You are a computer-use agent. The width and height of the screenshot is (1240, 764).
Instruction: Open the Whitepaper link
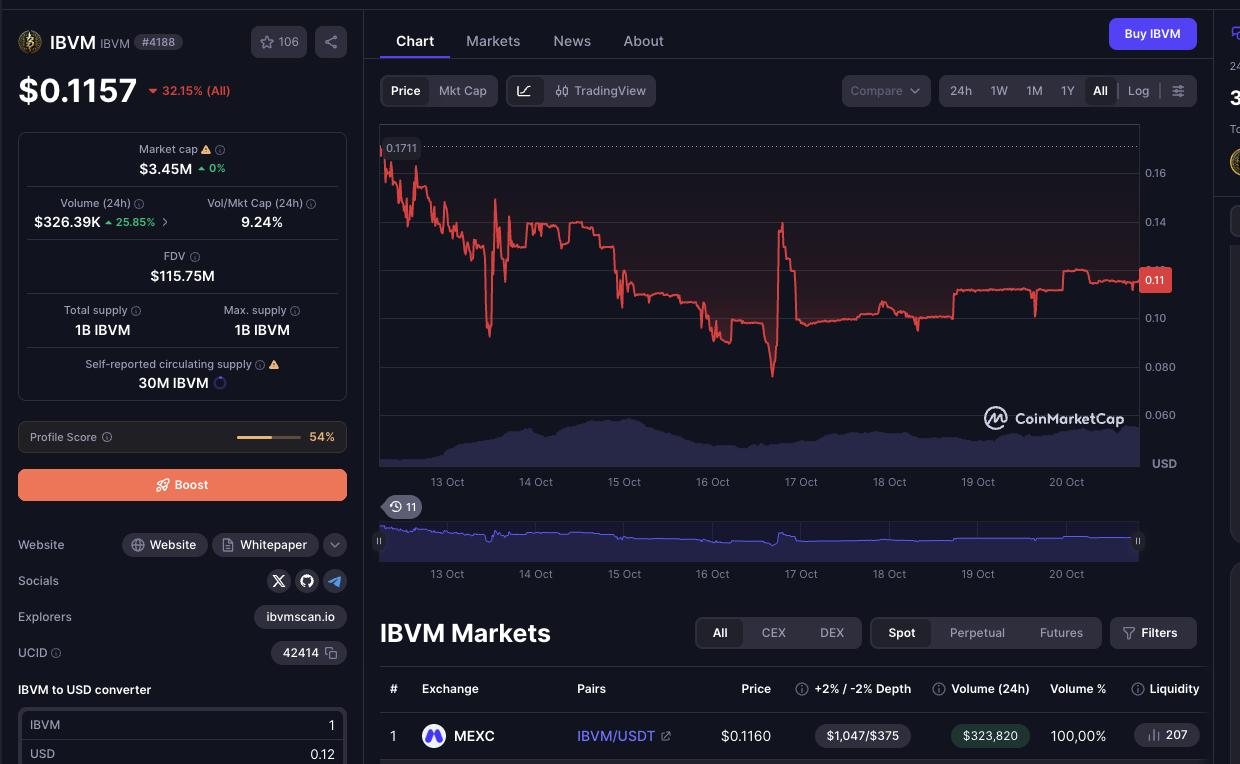tap(265, 545)
